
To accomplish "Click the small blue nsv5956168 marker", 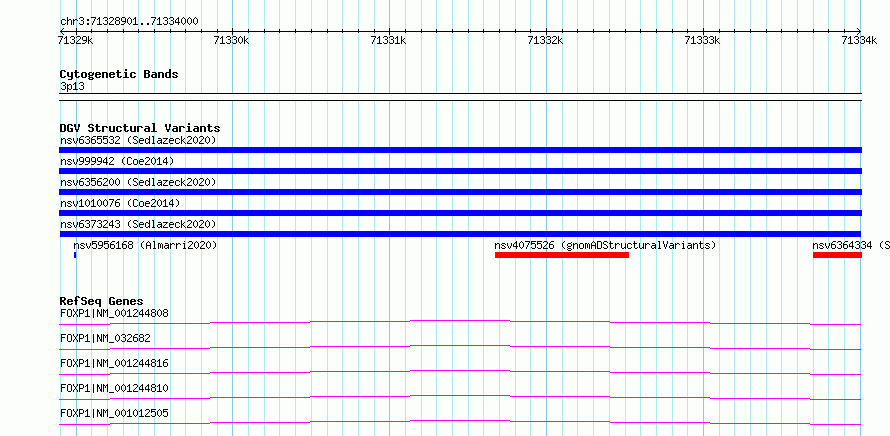I will click(75, 255).
